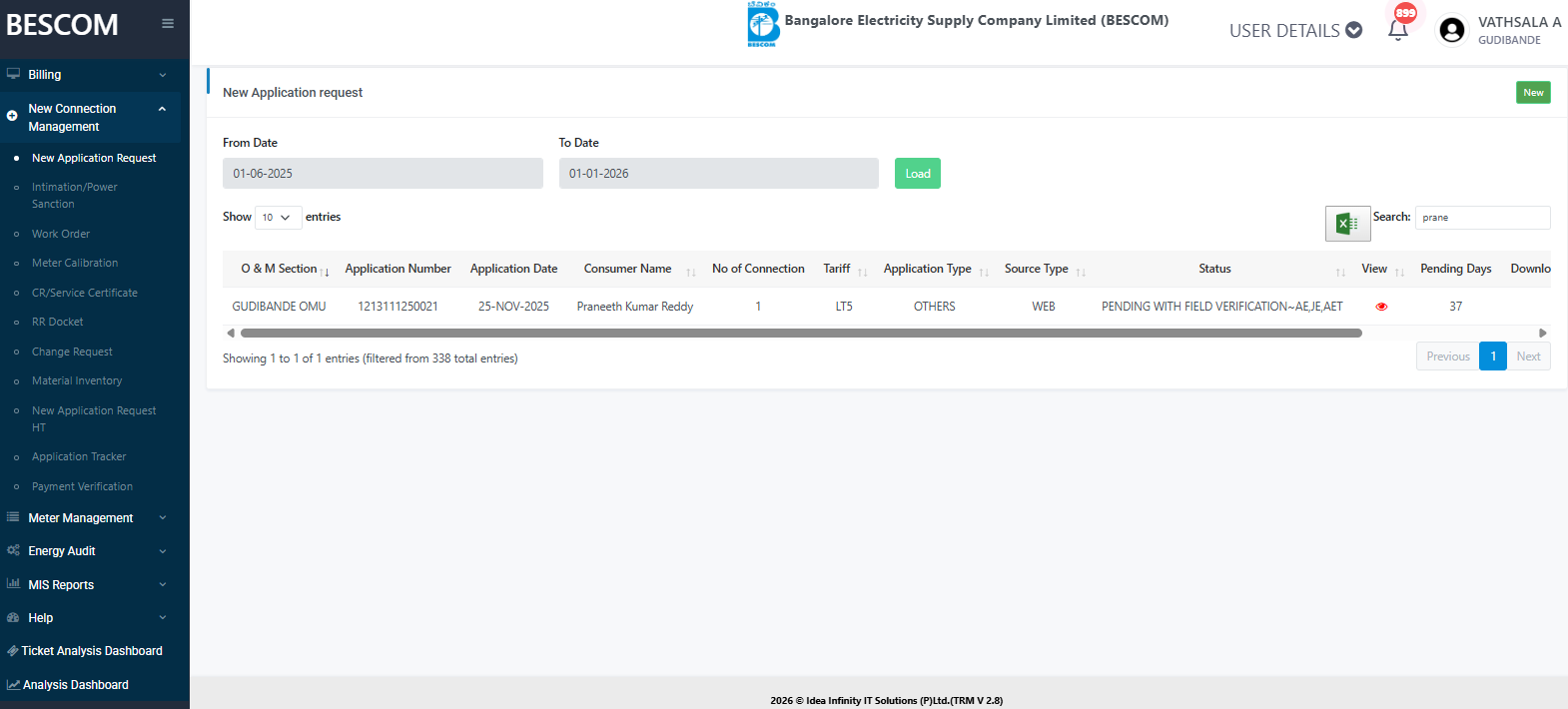This screenshot has height=709, width=1568.
Task: Click the user profile avatar icon
Action: 1452,31
